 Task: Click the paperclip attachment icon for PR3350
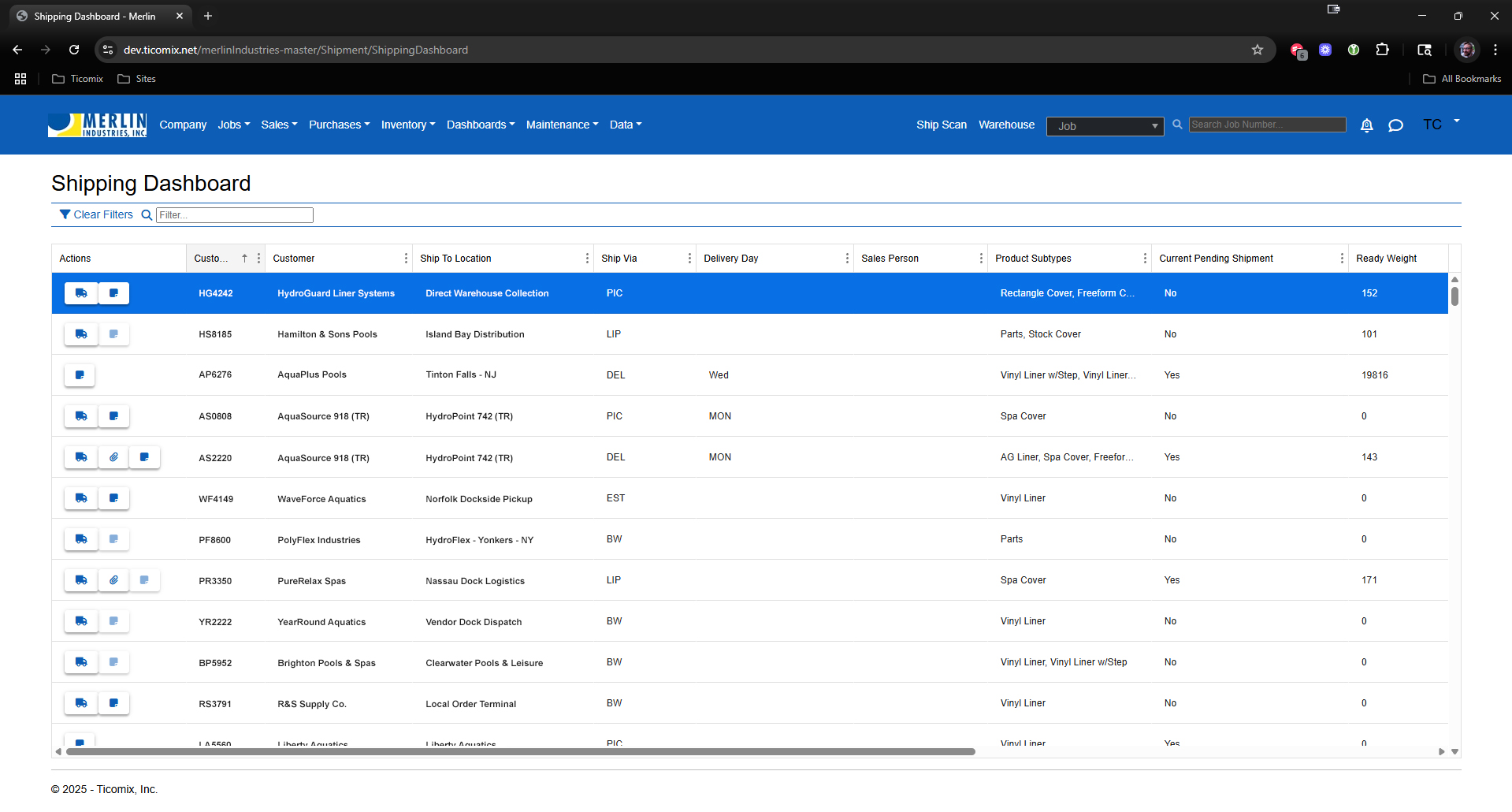click(x=113, y=580)
